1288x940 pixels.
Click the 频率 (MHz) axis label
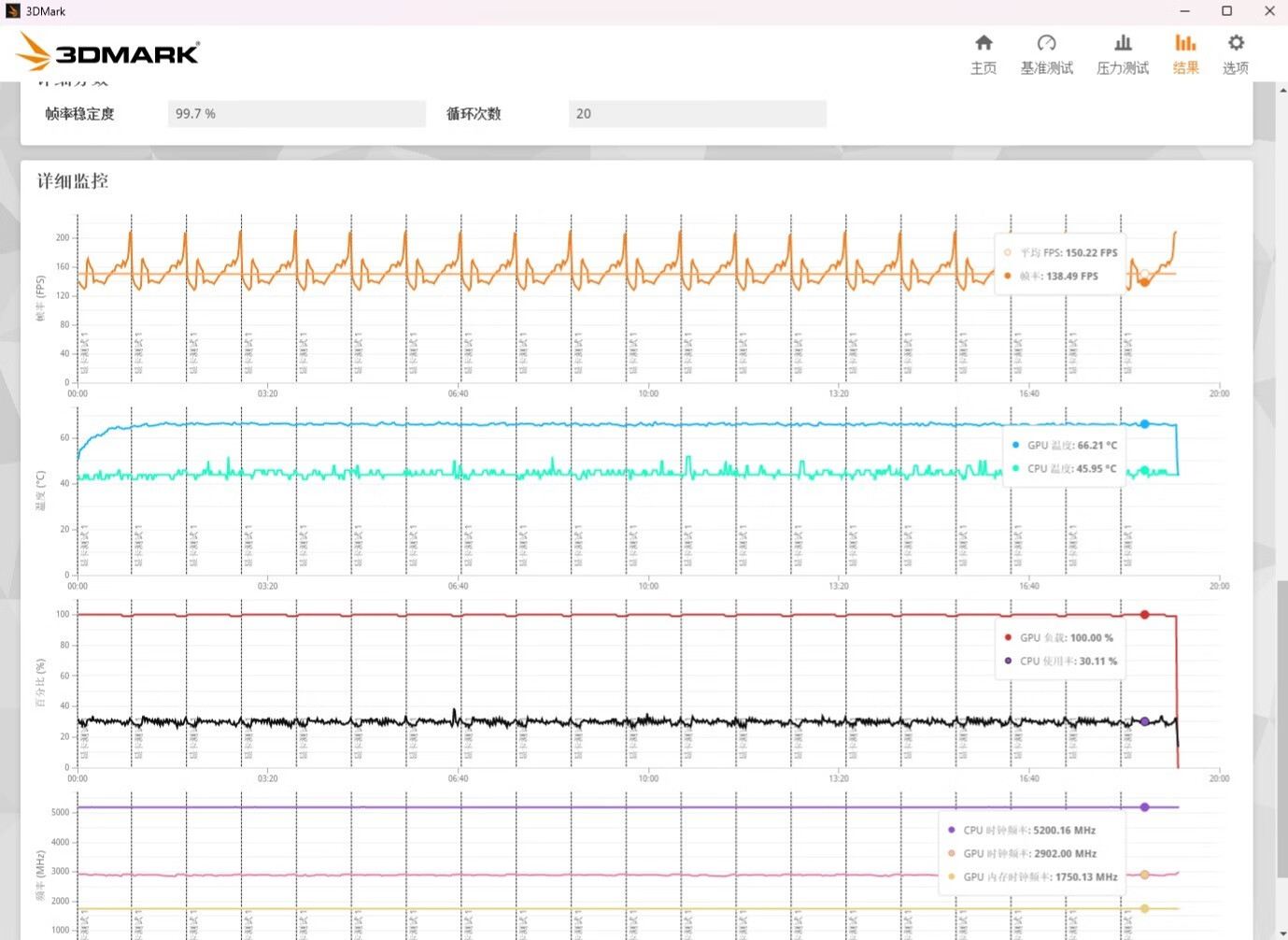[40, 876]
